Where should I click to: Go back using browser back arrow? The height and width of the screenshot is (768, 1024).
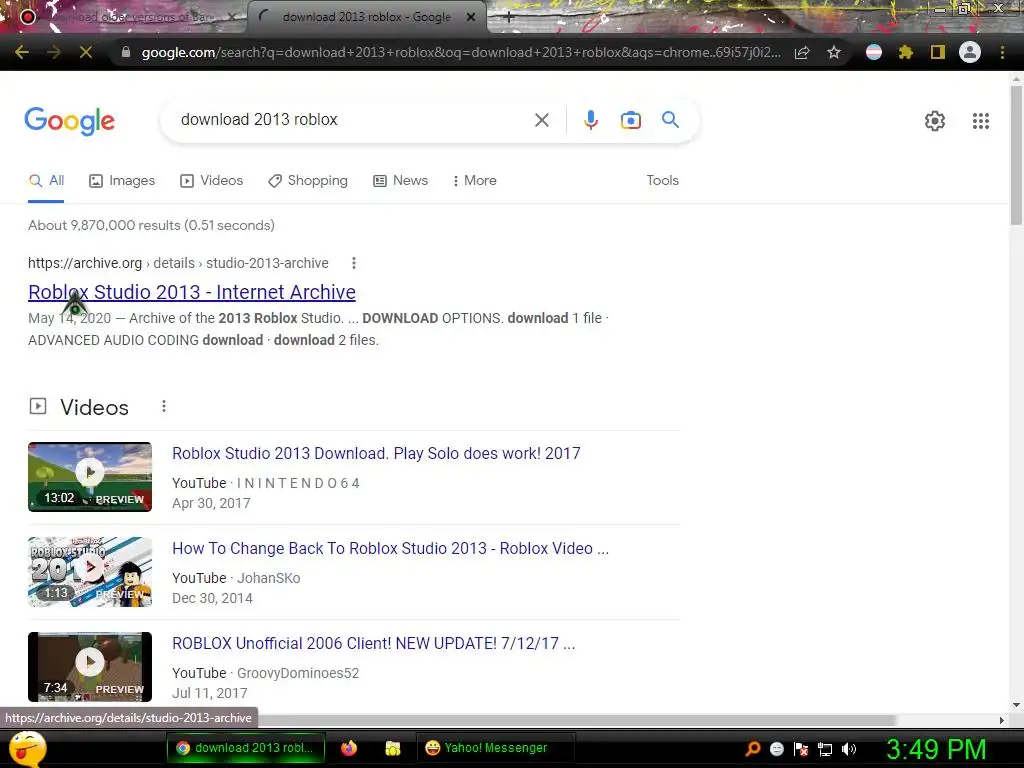pos(22,52)
